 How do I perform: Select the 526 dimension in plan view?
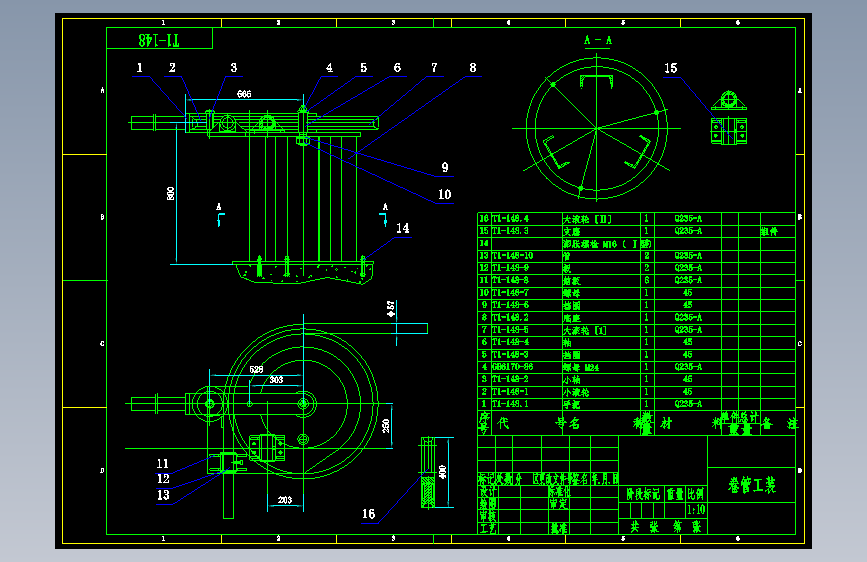[256, 370]
